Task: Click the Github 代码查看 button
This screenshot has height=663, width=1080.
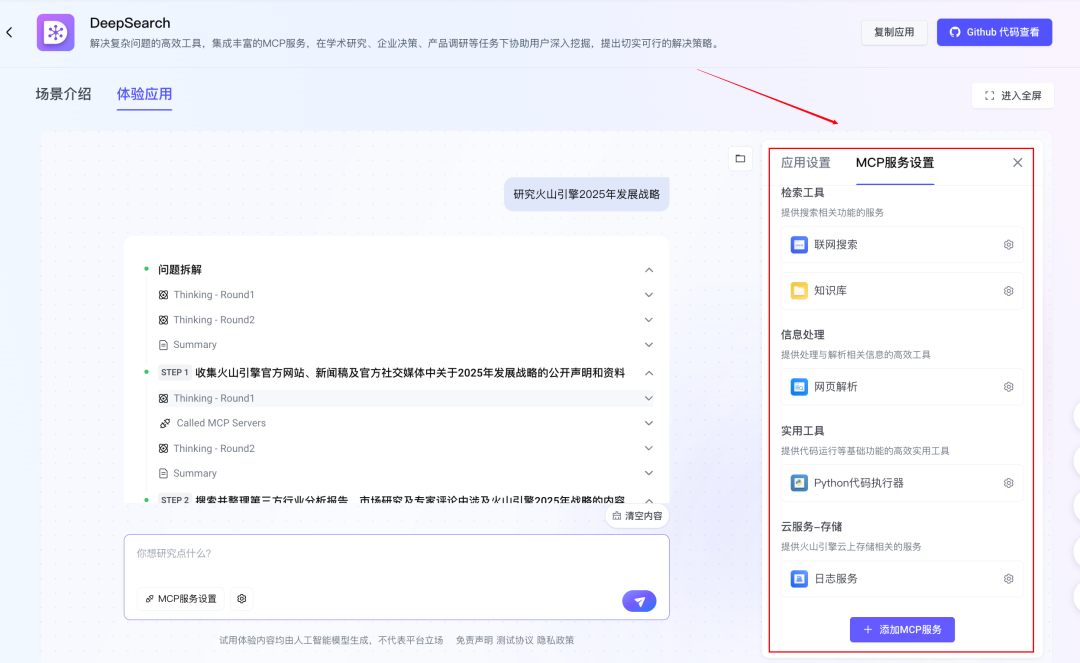Action: 994,32
